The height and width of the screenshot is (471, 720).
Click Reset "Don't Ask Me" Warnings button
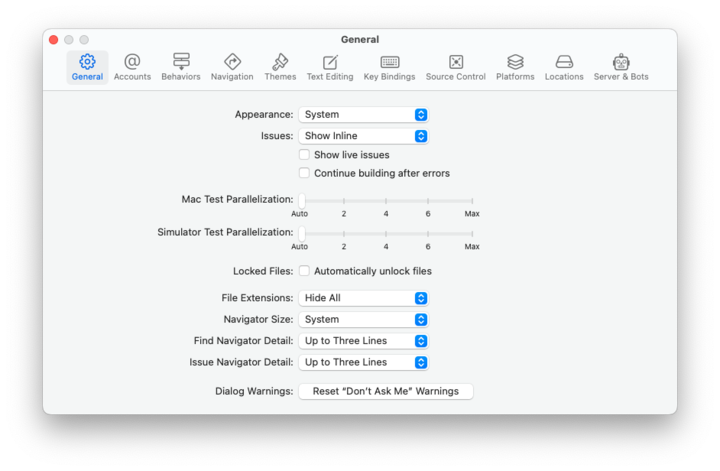click(x=386, y=391)
